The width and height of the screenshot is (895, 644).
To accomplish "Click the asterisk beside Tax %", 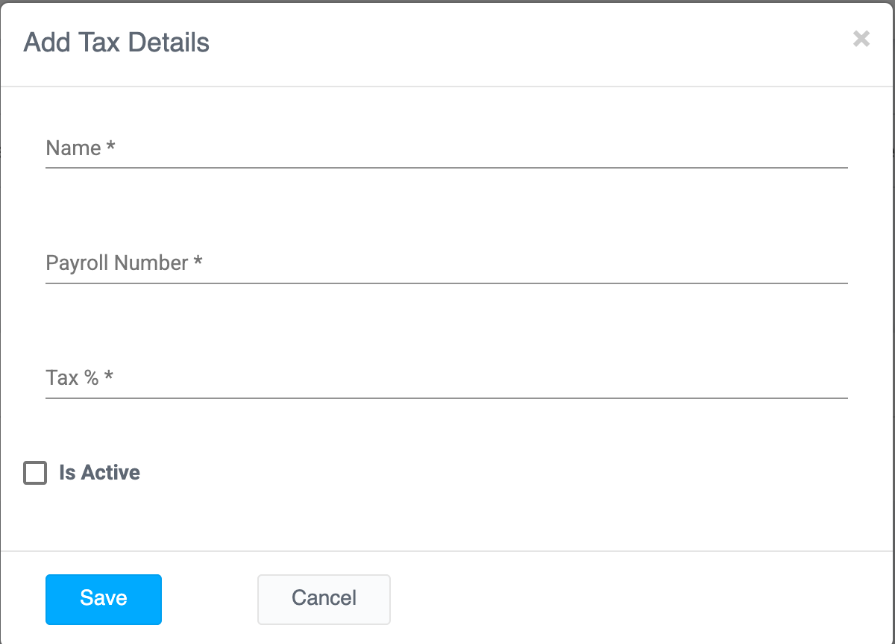I will click(109, 377).
